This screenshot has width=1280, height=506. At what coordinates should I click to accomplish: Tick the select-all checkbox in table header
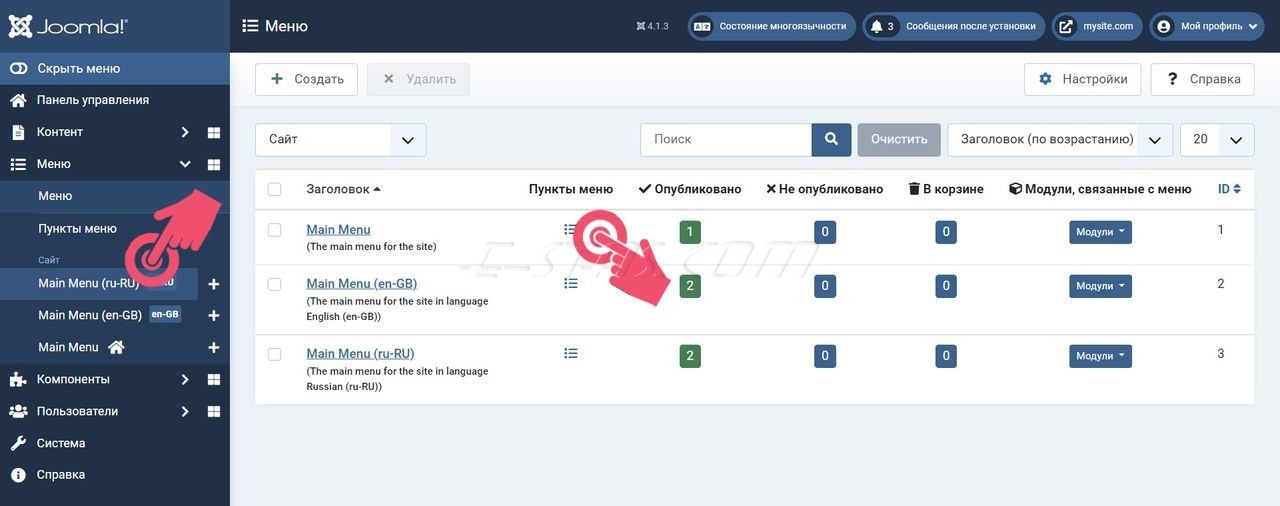pos(275,189)
